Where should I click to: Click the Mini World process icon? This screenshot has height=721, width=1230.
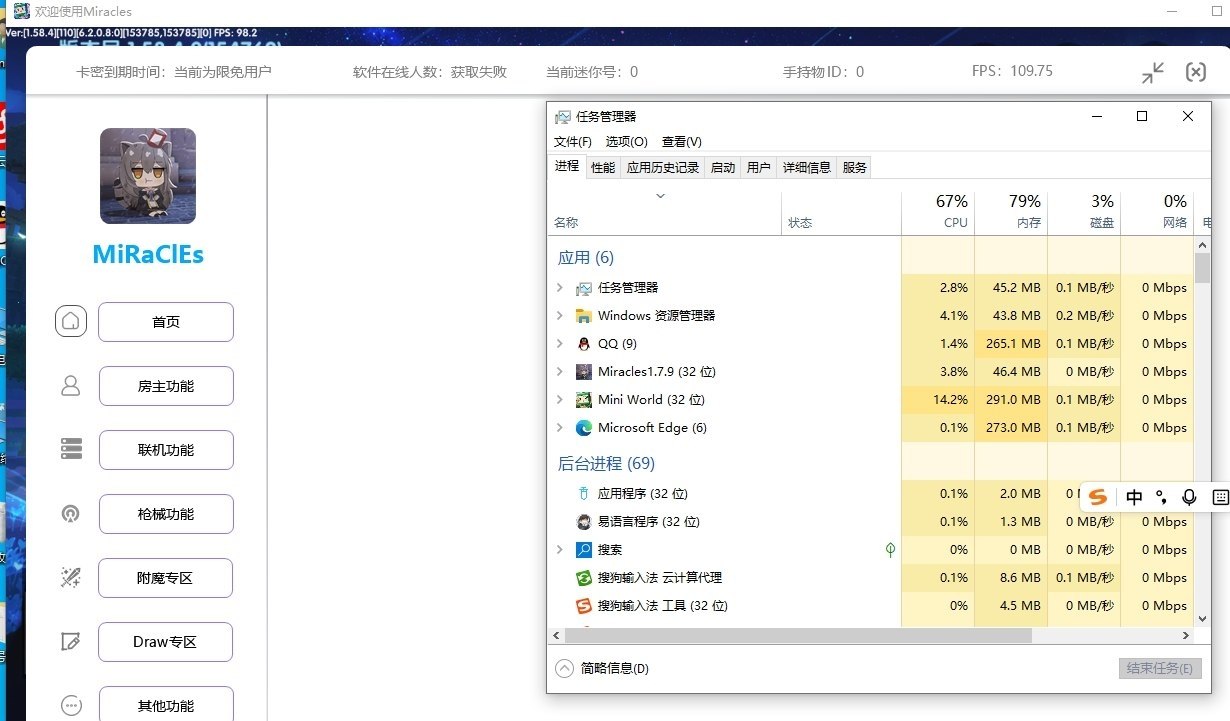pyautogui.click(x=584, y=400)
